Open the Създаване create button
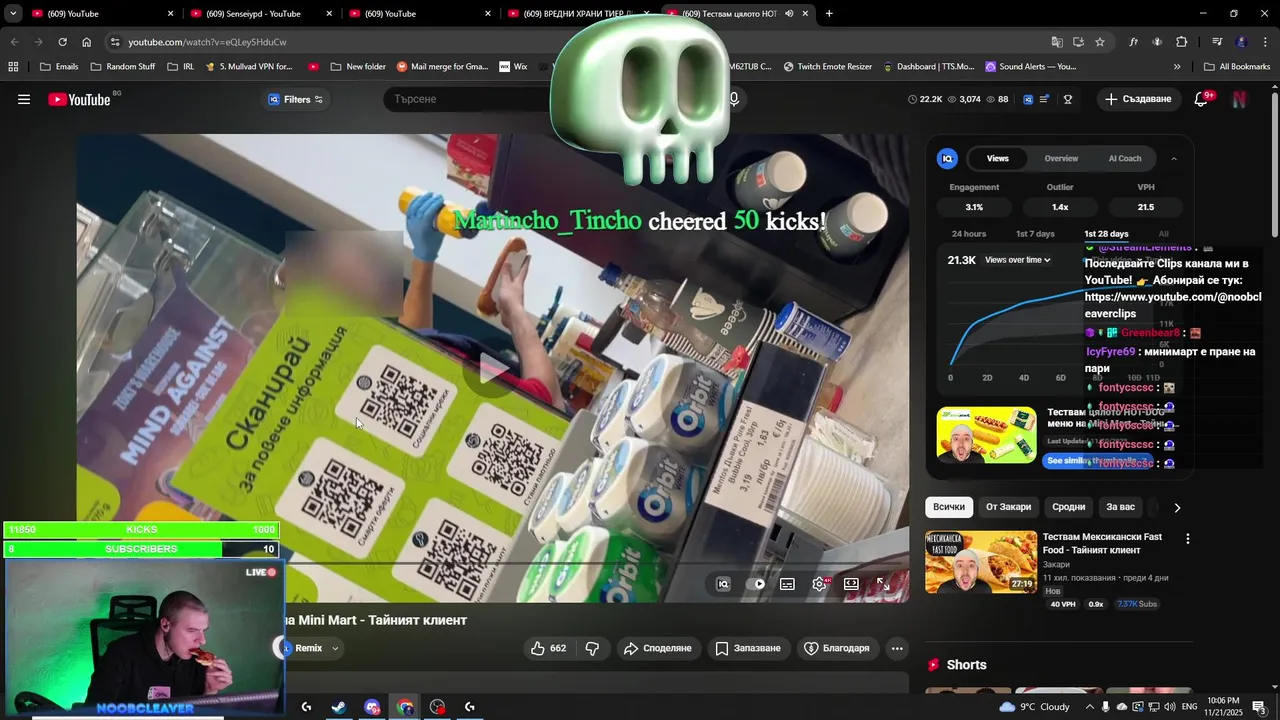 point(1138,99)
